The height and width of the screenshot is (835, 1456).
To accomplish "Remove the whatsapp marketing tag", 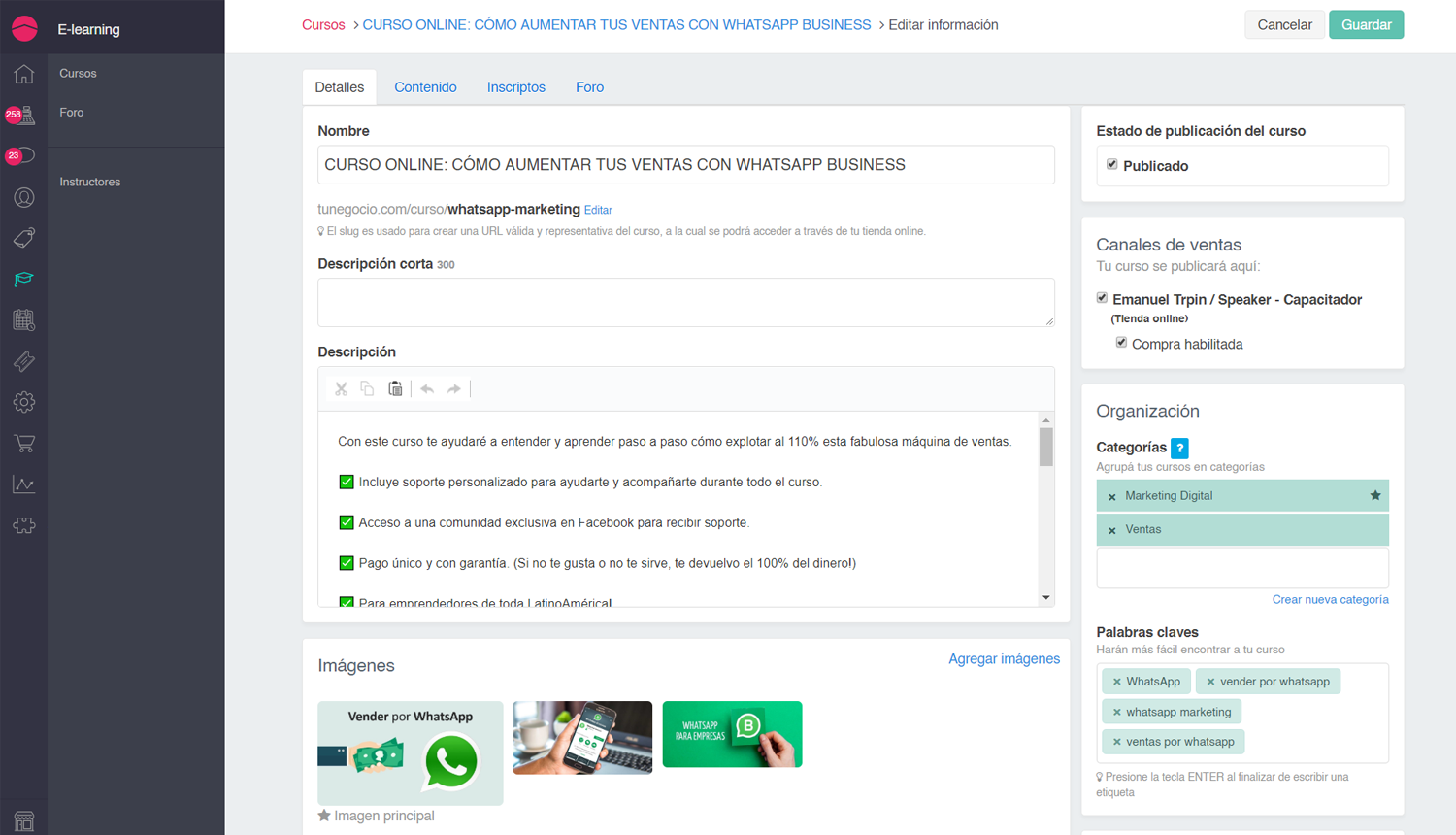I will pos(1116,712).
